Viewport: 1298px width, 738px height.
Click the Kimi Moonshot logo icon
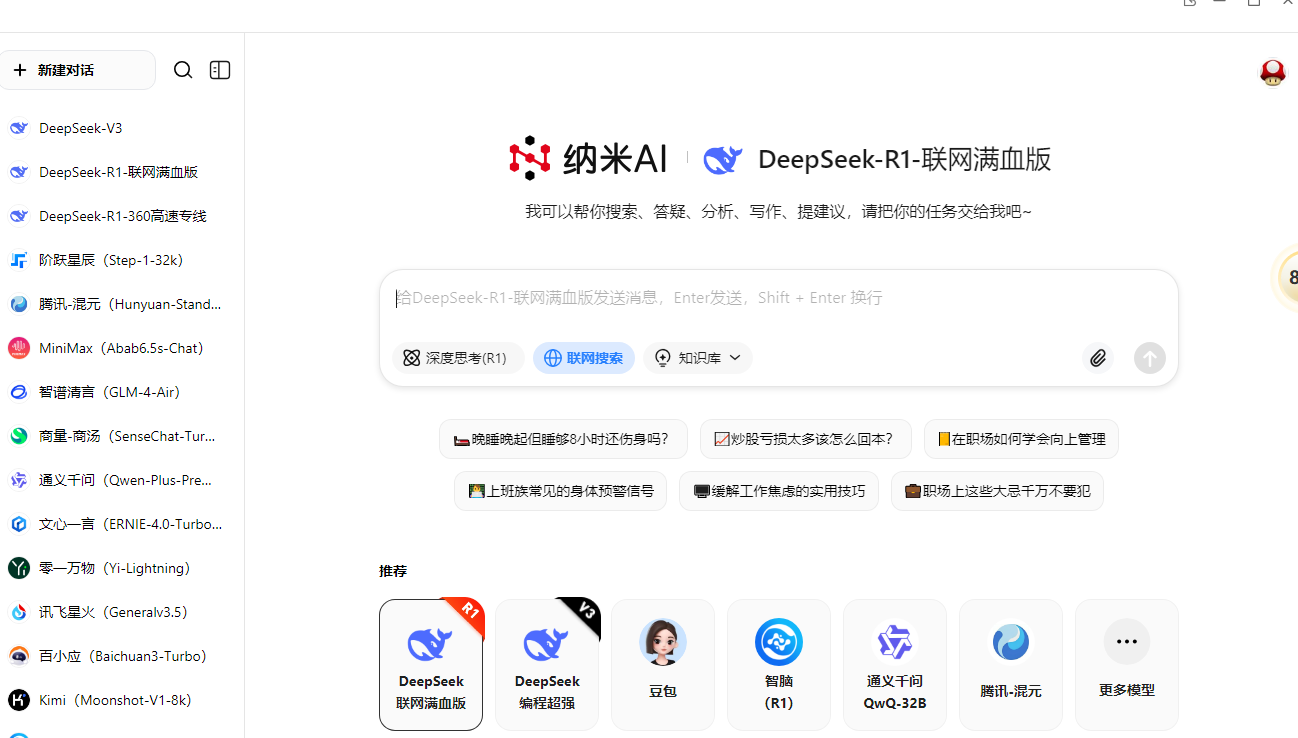[19, 700]
